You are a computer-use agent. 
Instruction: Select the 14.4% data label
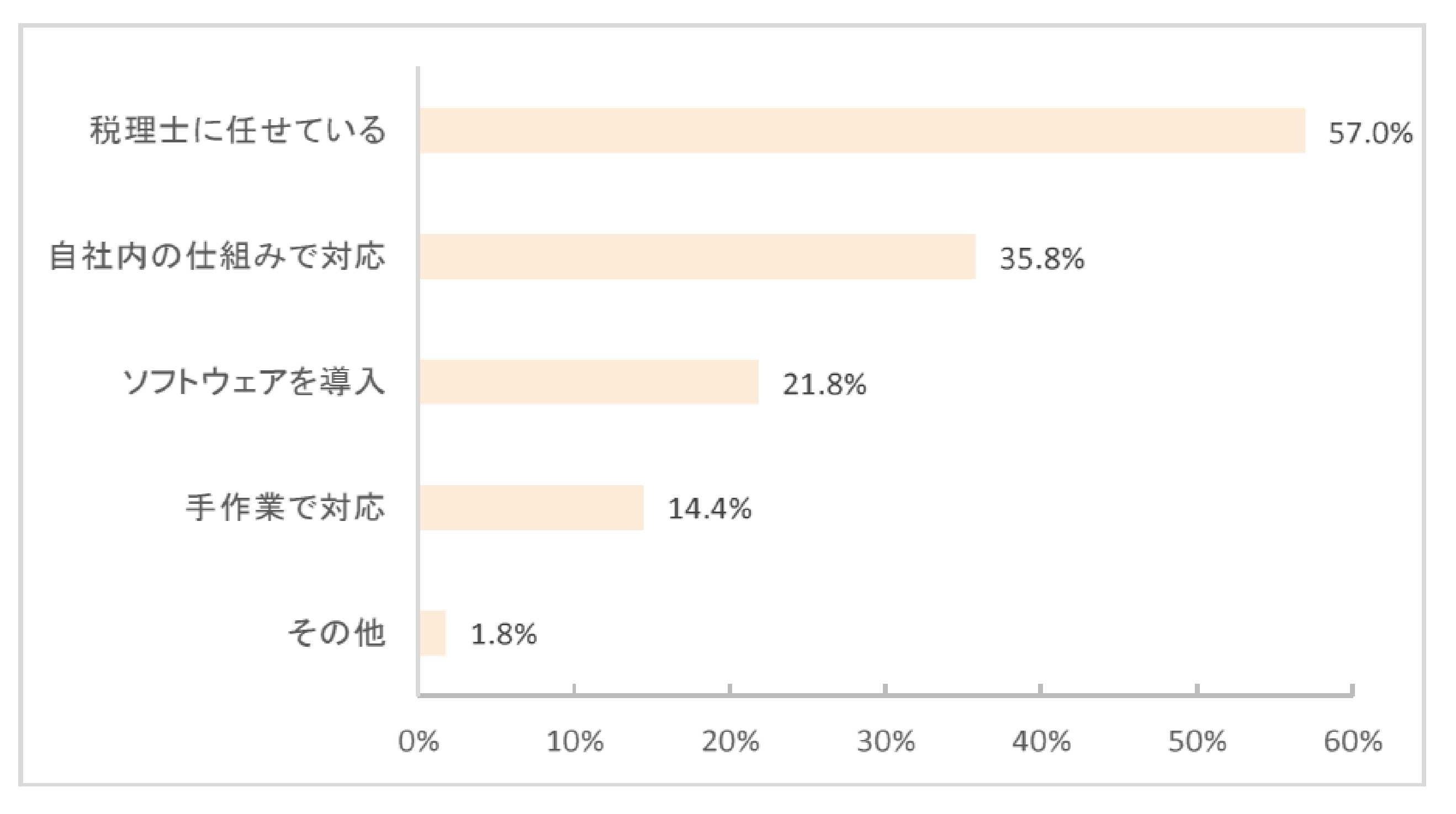710,509
